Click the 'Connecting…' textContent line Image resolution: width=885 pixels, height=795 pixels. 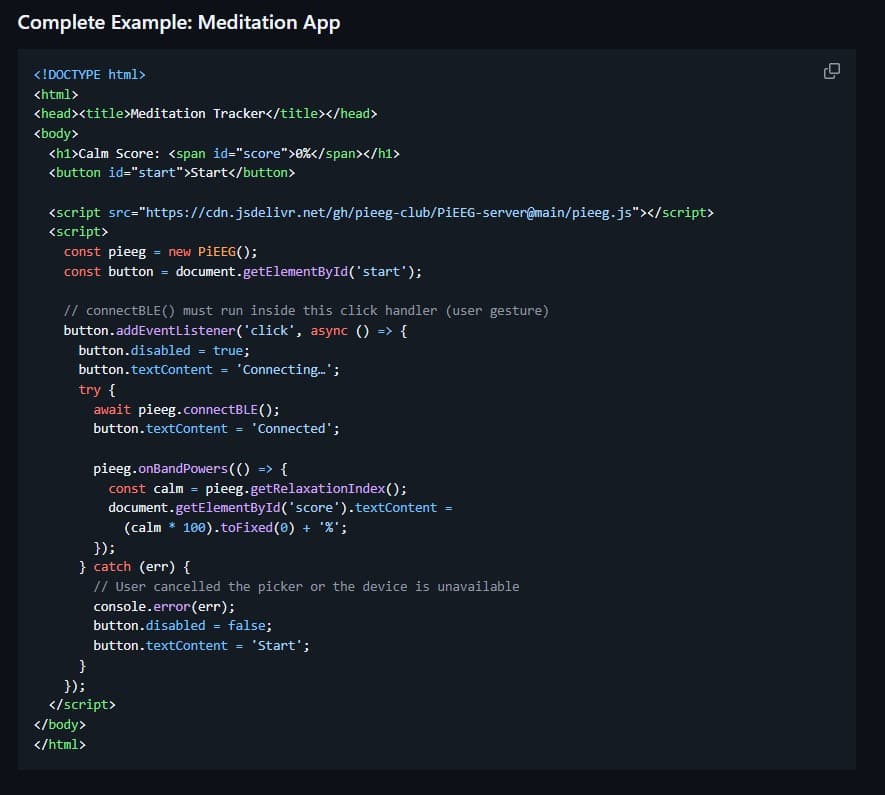pyautogui.click(x=209, y=370)
